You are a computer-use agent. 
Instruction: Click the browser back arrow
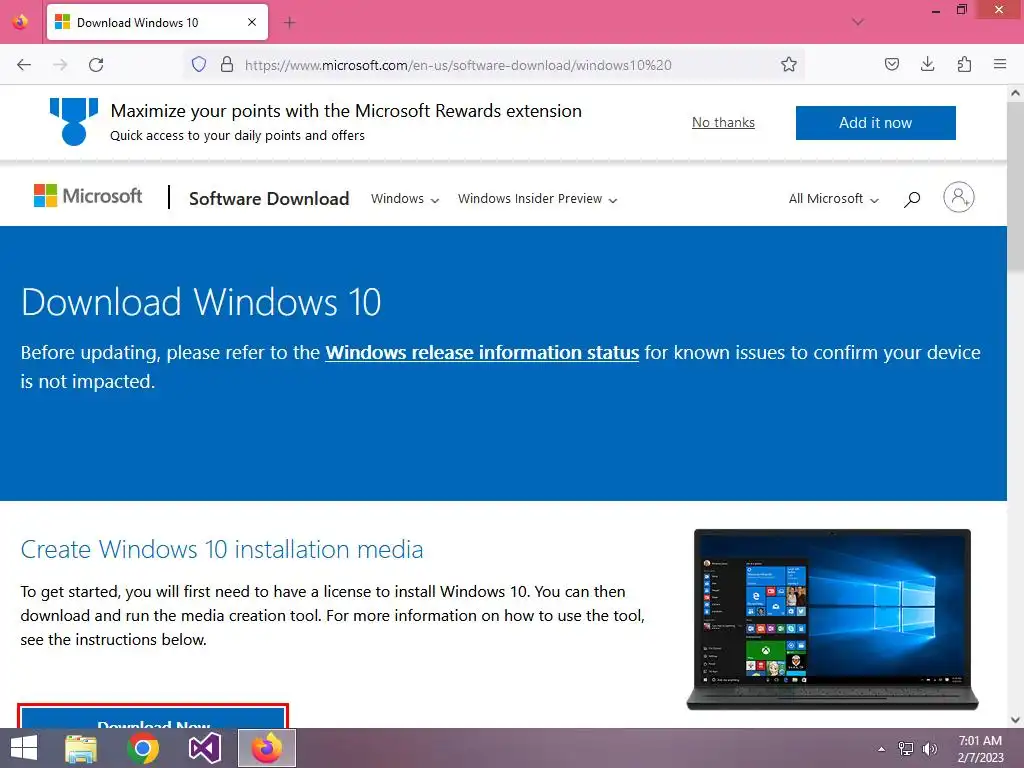pos(24,65)
